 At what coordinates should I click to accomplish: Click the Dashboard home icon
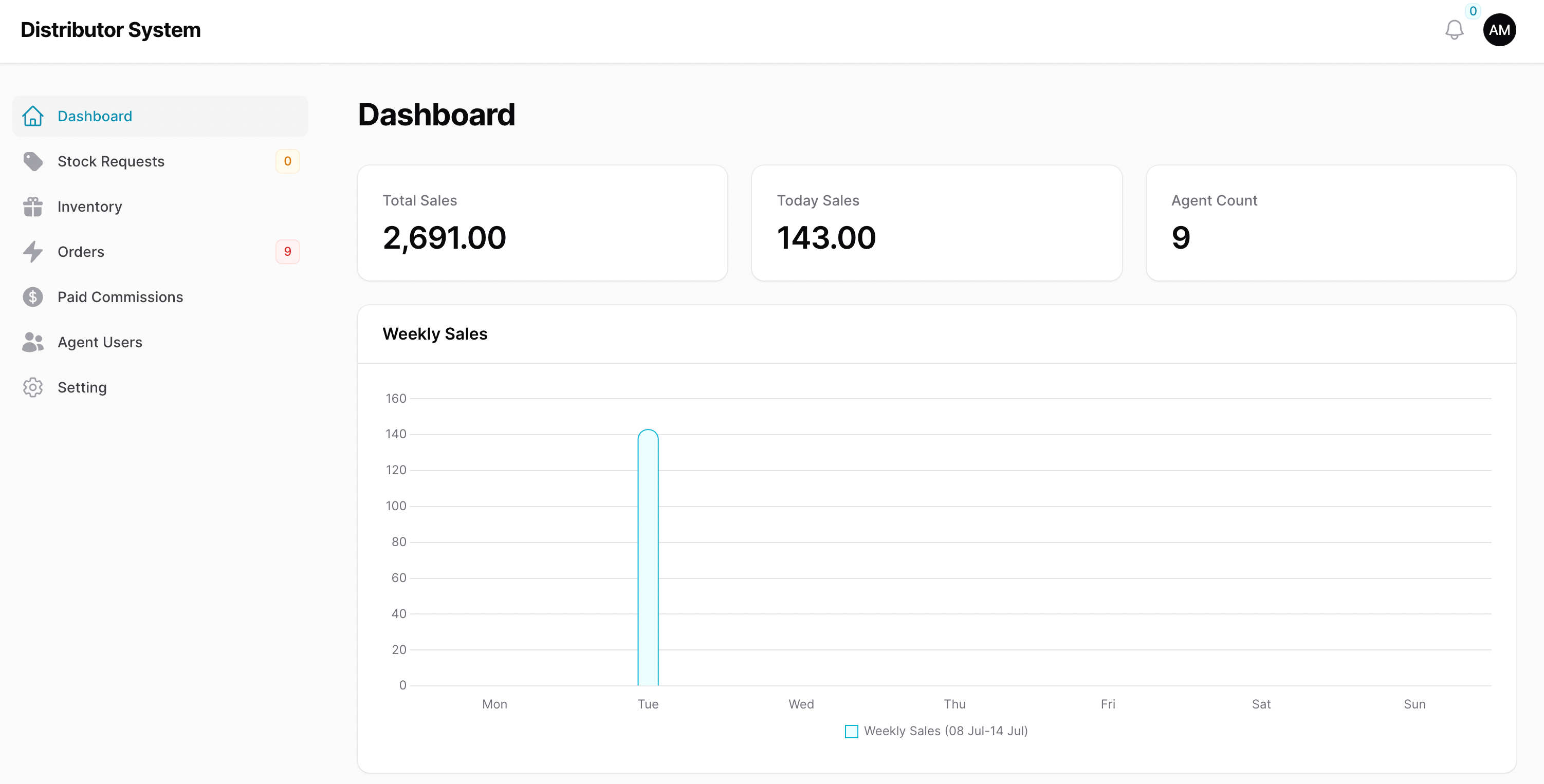(33, 116)
